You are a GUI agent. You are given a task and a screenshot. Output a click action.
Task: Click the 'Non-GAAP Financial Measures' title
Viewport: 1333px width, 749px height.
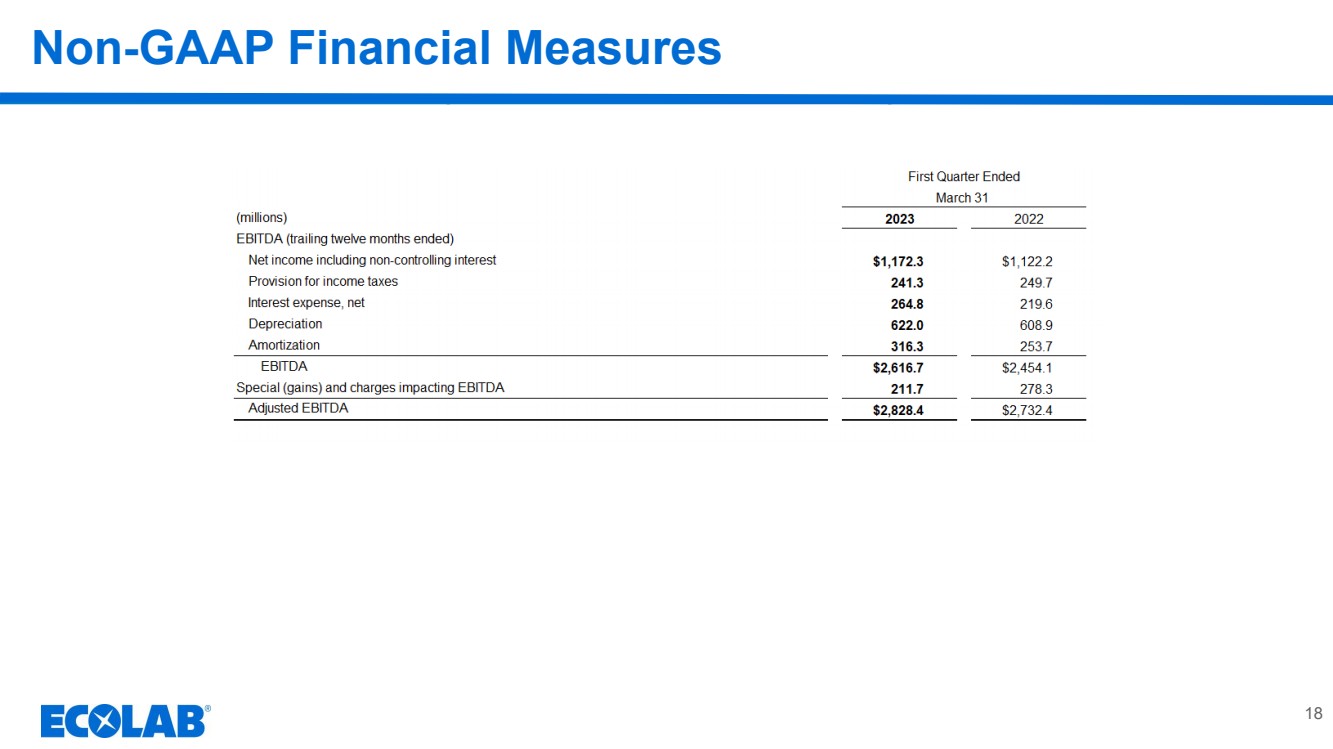pos(377,48)
